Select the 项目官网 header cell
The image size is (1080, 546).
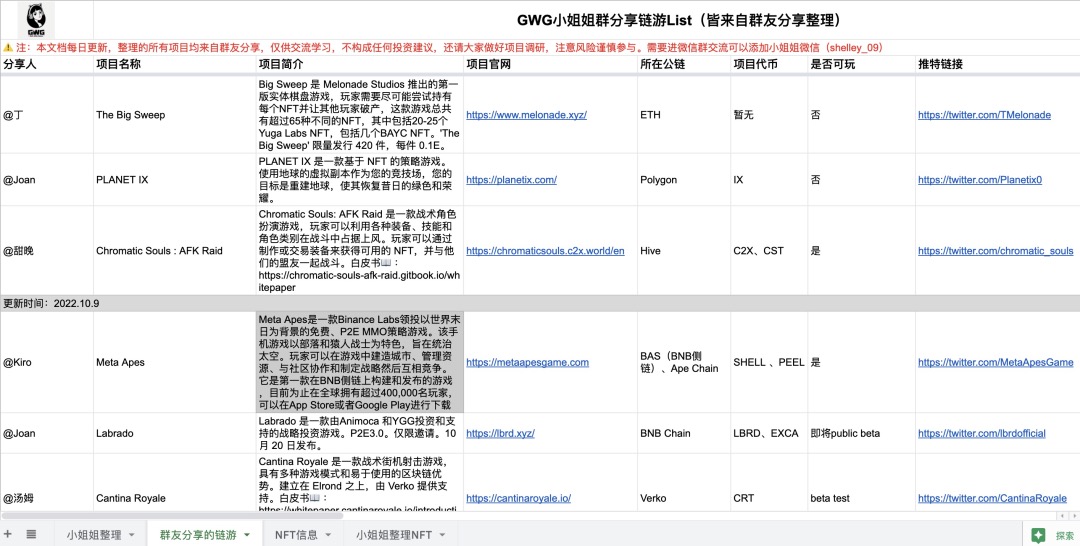click(x=550, y=64)
